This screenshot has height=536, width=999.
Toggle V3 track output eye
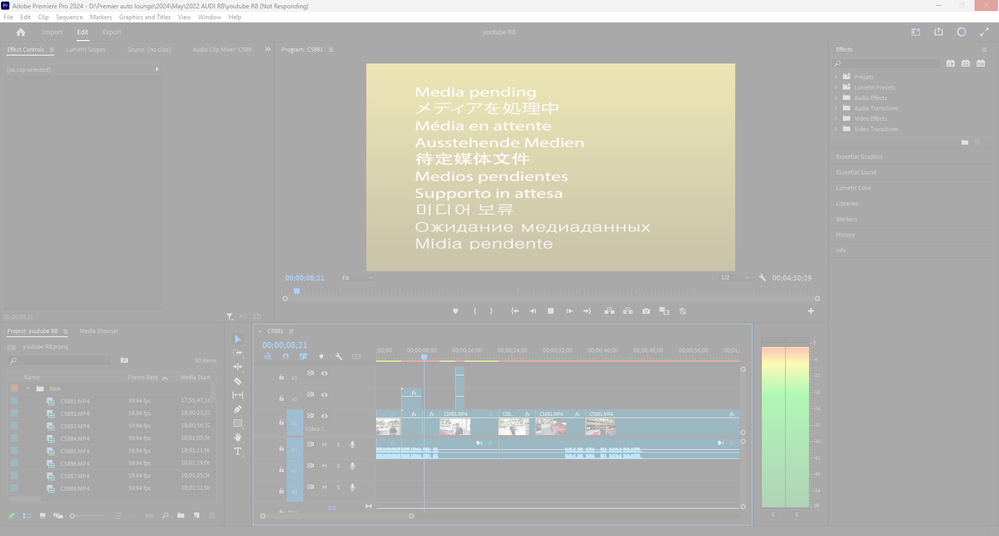(x=324, y=373)
